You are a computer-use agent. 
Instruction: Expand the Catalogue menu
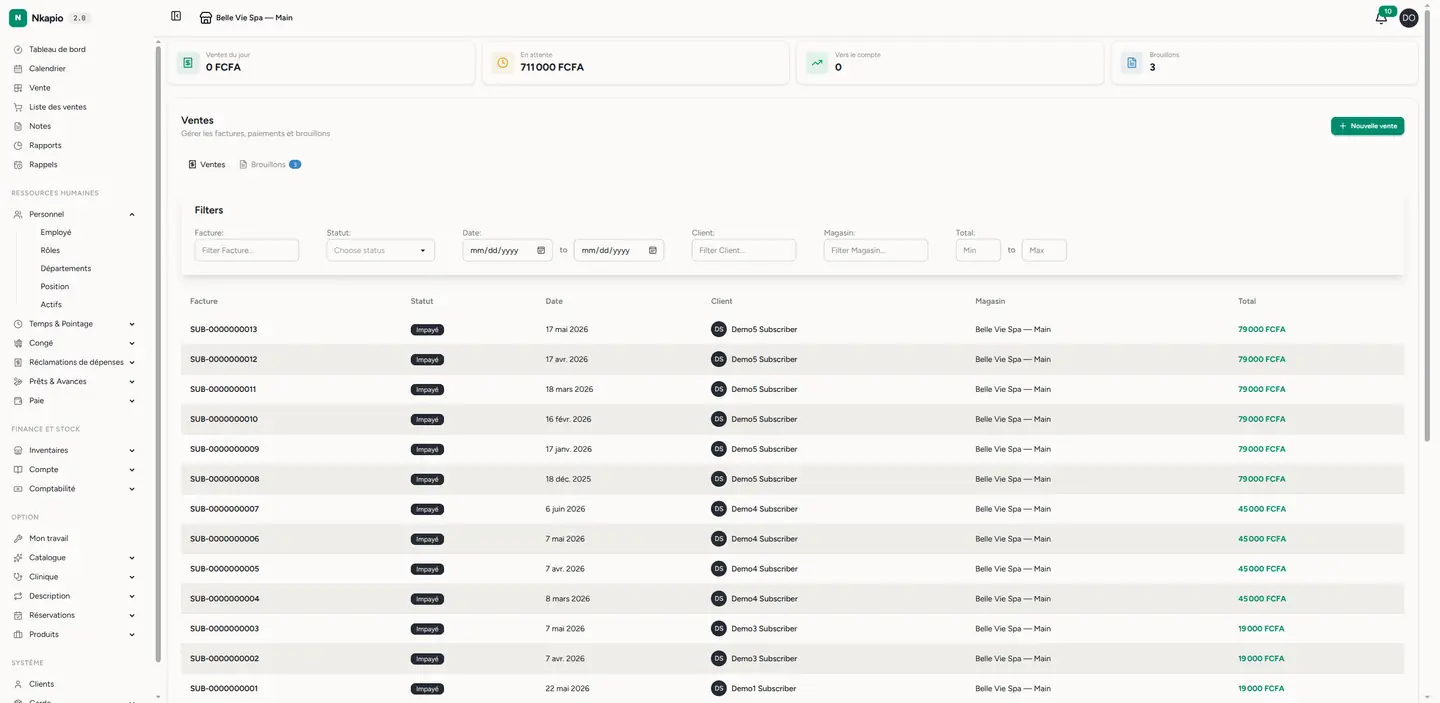(x=75, y=557)
